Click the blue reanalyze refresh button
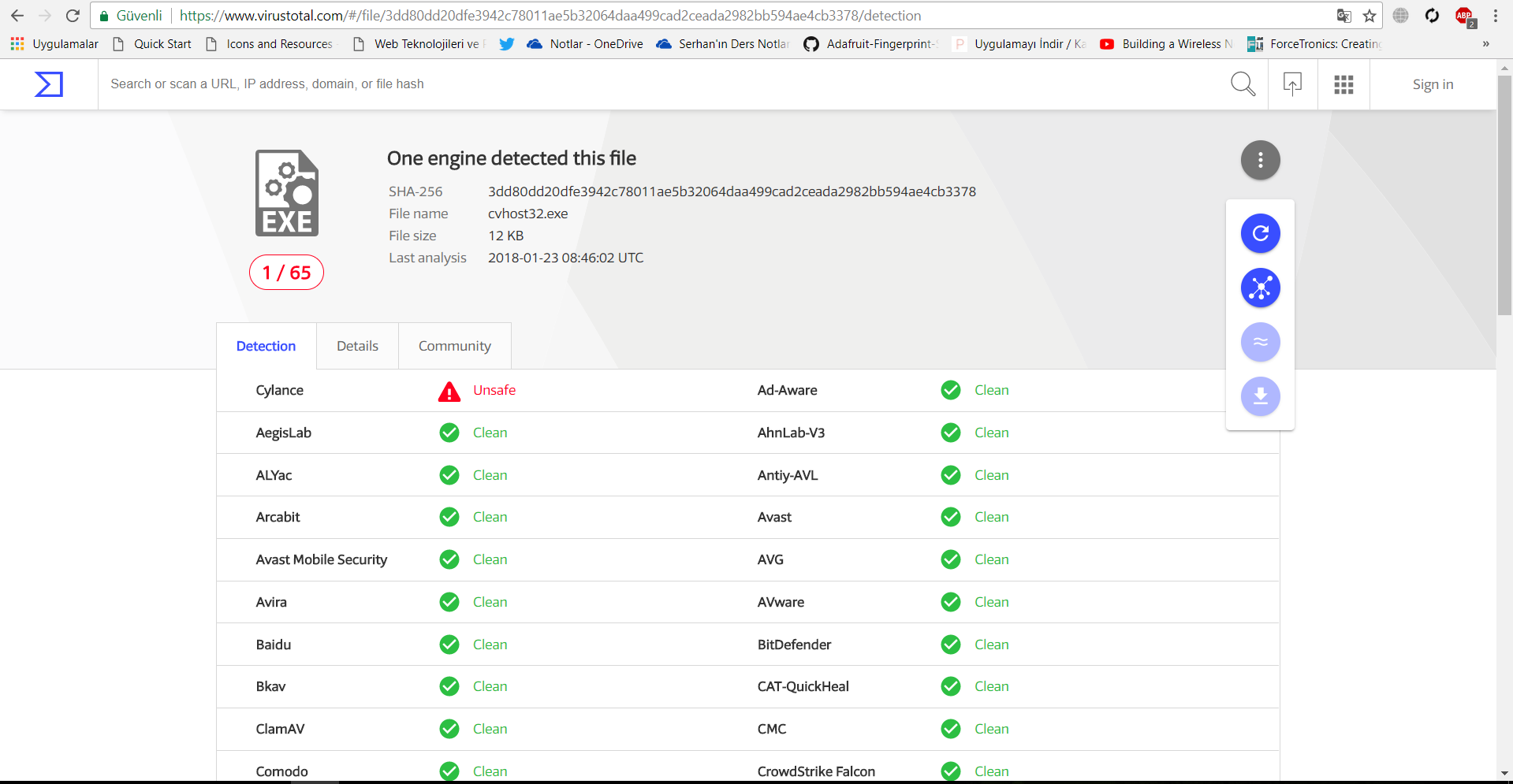The width and height of the screenshot is (1513, 784). point(1260,233)
